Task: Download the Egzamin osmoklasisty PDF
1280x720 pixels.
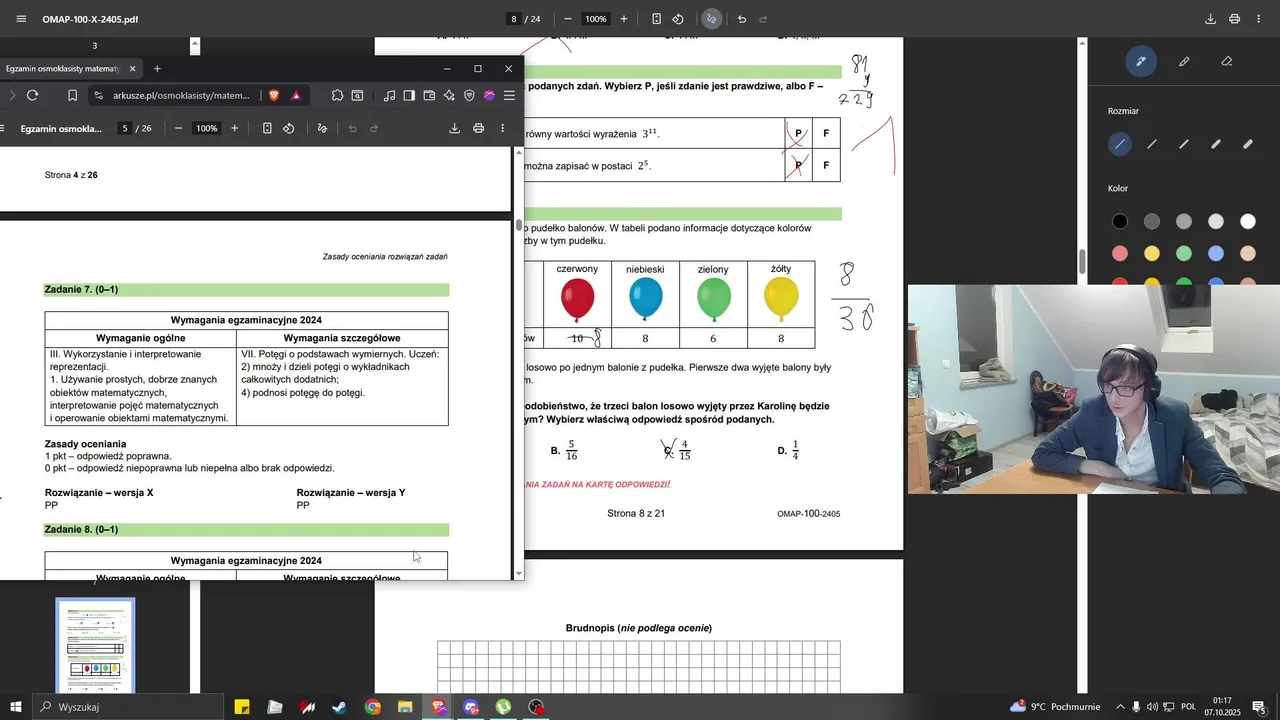Action: tap(454, 128)
